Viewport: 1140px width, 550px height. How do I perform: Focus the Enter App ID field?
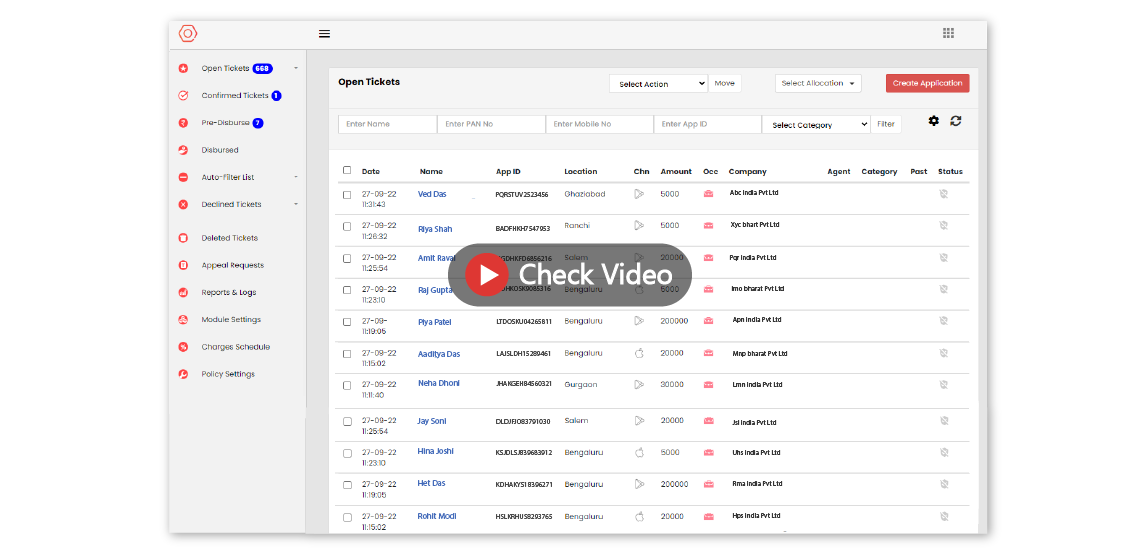pos(707,124)
